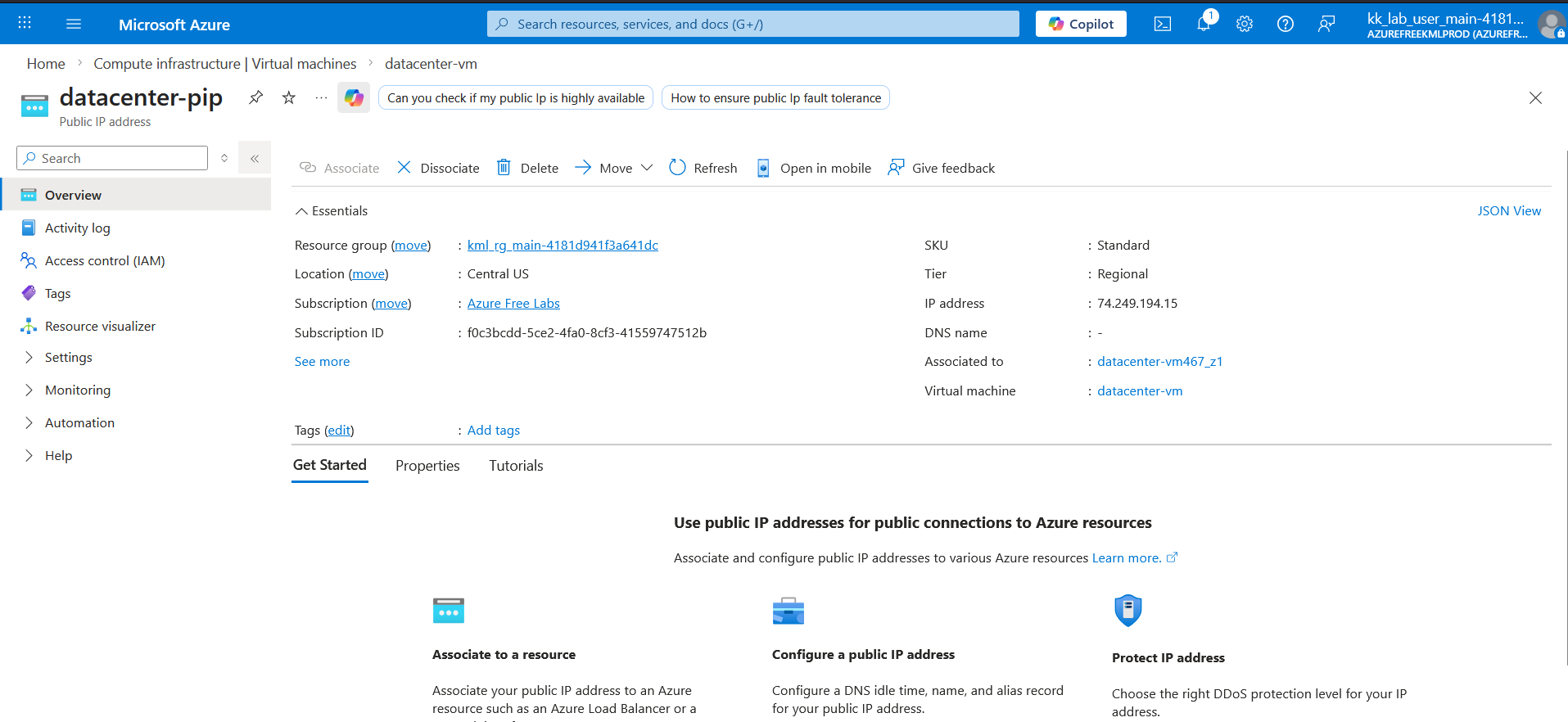Ask how to ensure public IP fault tolerance
The width and height of the screenshot is (1568, 722).
775,98
